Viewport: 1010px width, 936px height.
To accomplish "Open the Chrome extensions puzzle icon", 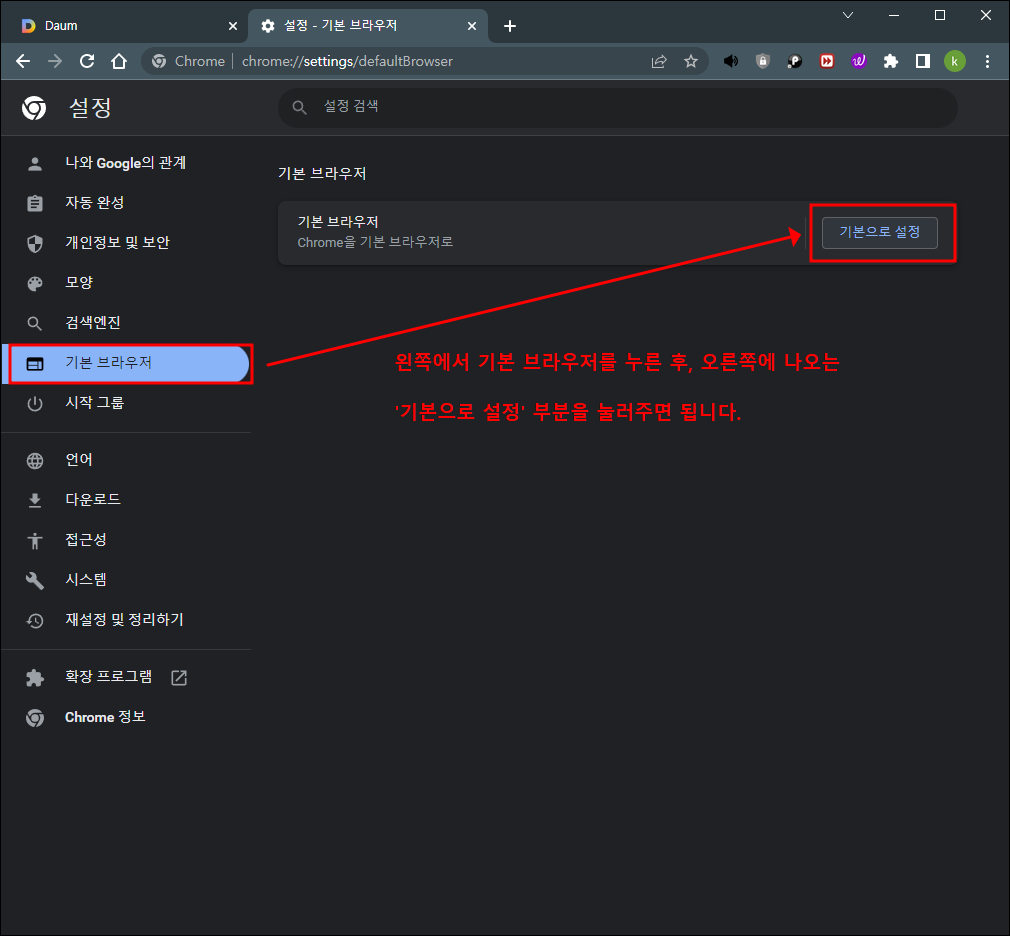I will click(x=891, y=61).
